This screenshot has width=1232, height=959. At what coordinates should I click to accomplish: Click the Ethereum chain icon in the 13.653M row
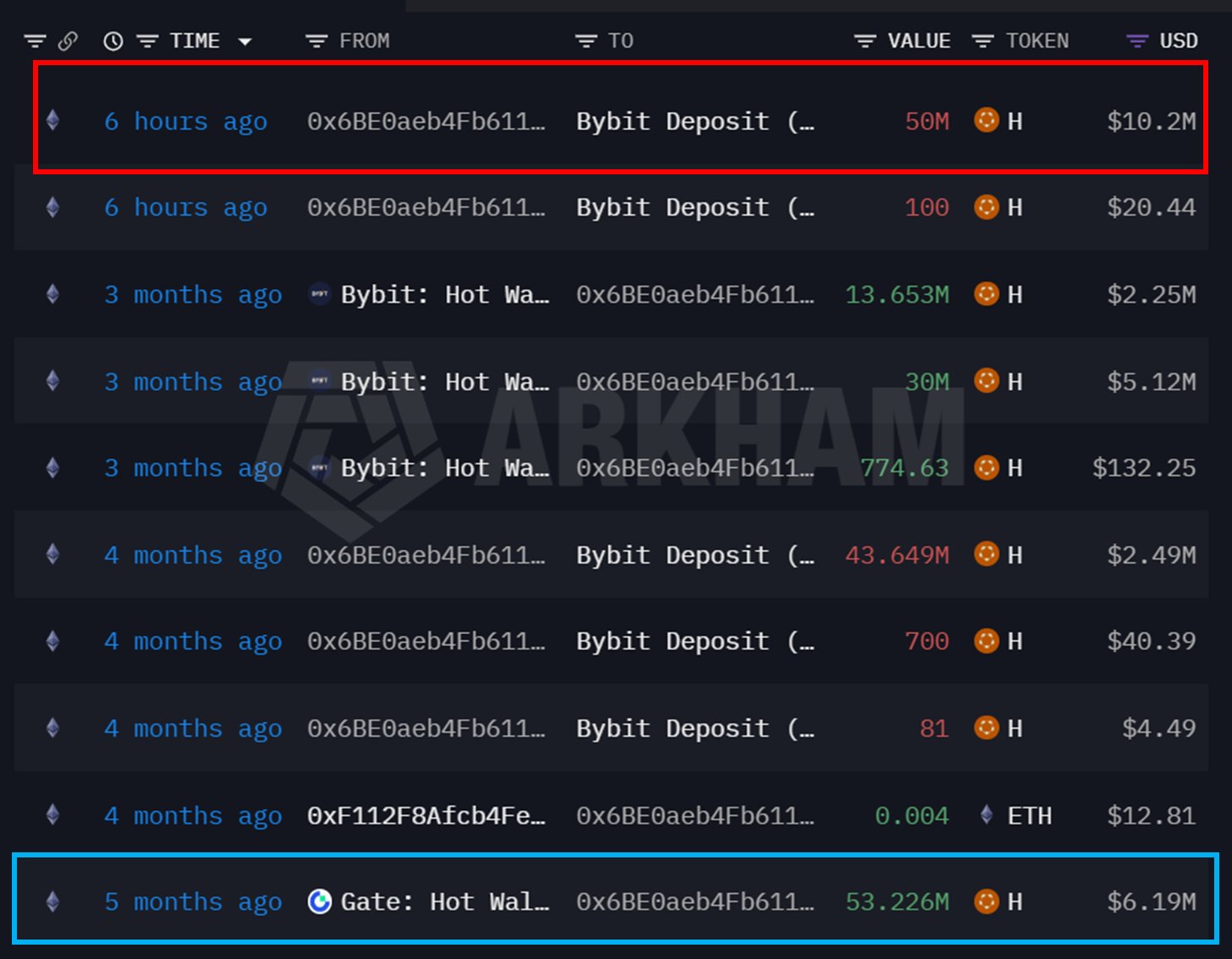(x=52, y=294)
